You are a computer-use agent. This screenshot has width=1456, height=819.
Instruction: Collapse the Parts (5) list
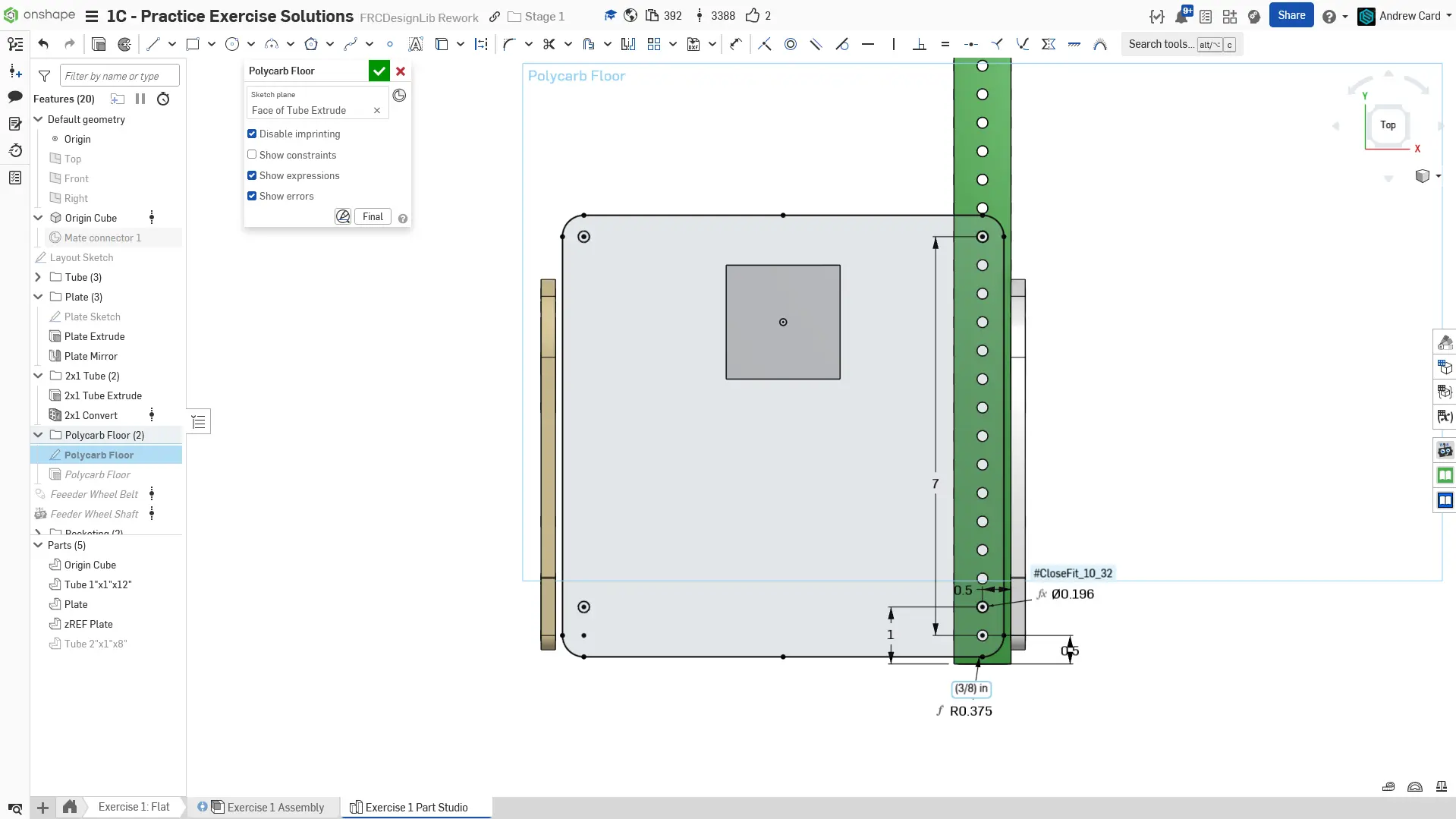[x=38, y=545]
